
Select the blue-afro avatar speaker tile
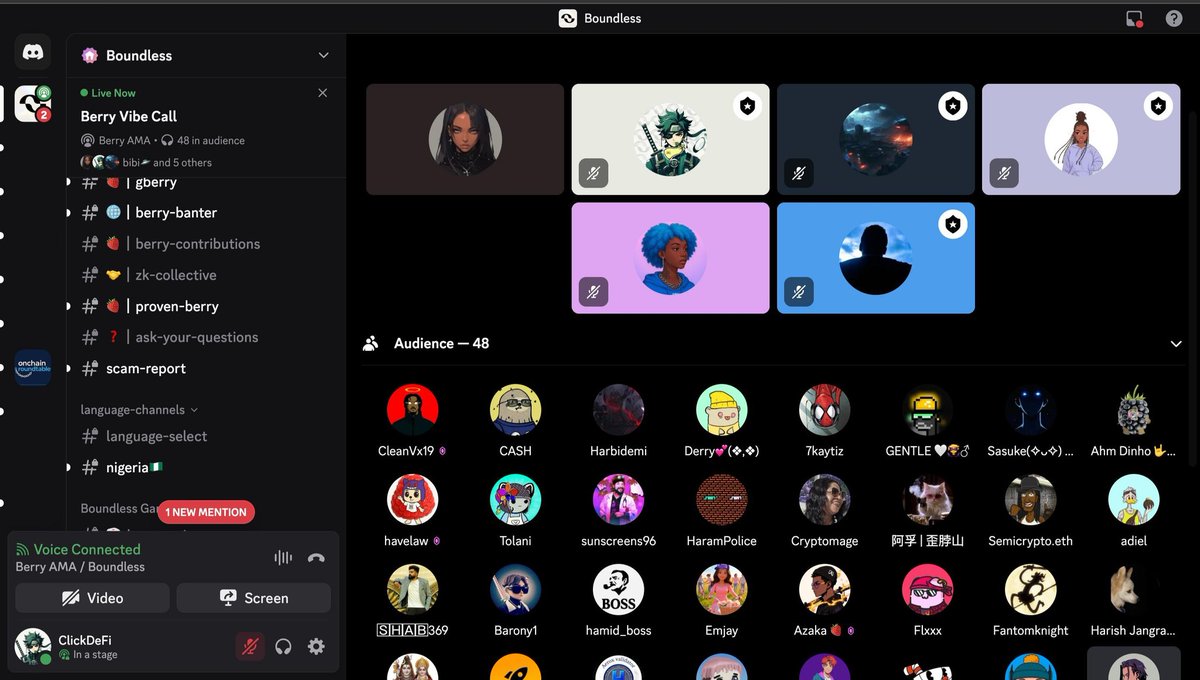(670, 258)
